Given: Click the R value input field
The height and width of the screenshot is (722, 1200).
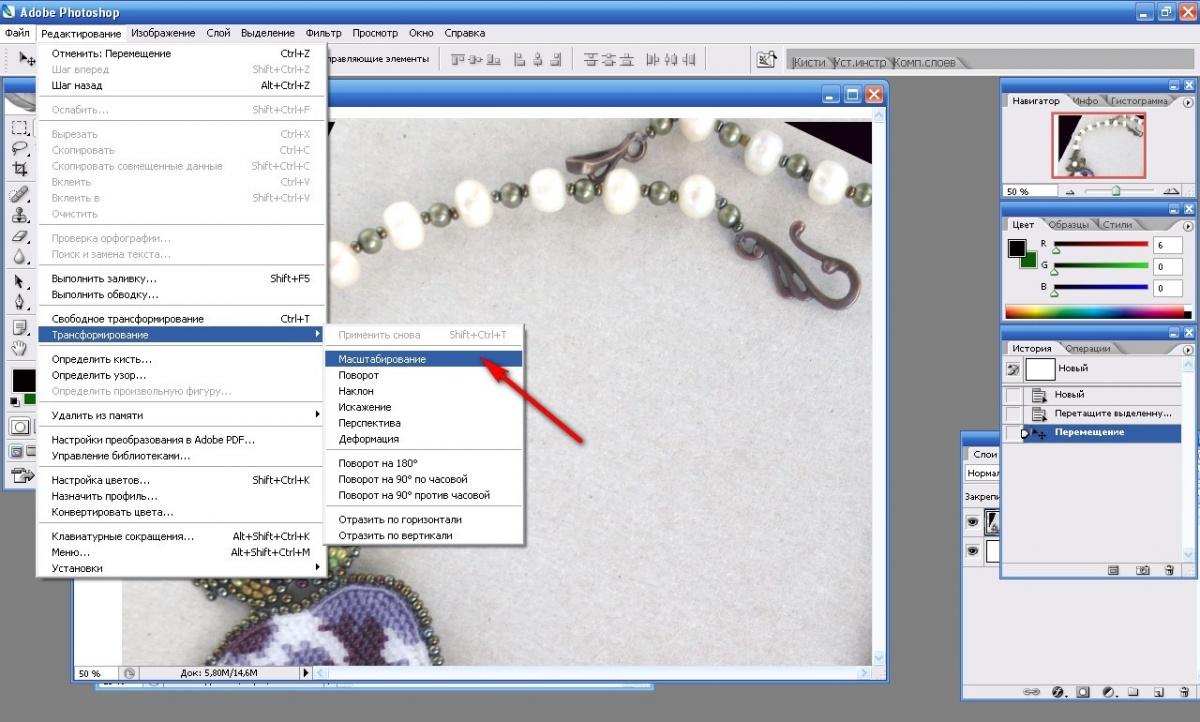Looking at the screenshot, I should click(x=1166, y=245).
